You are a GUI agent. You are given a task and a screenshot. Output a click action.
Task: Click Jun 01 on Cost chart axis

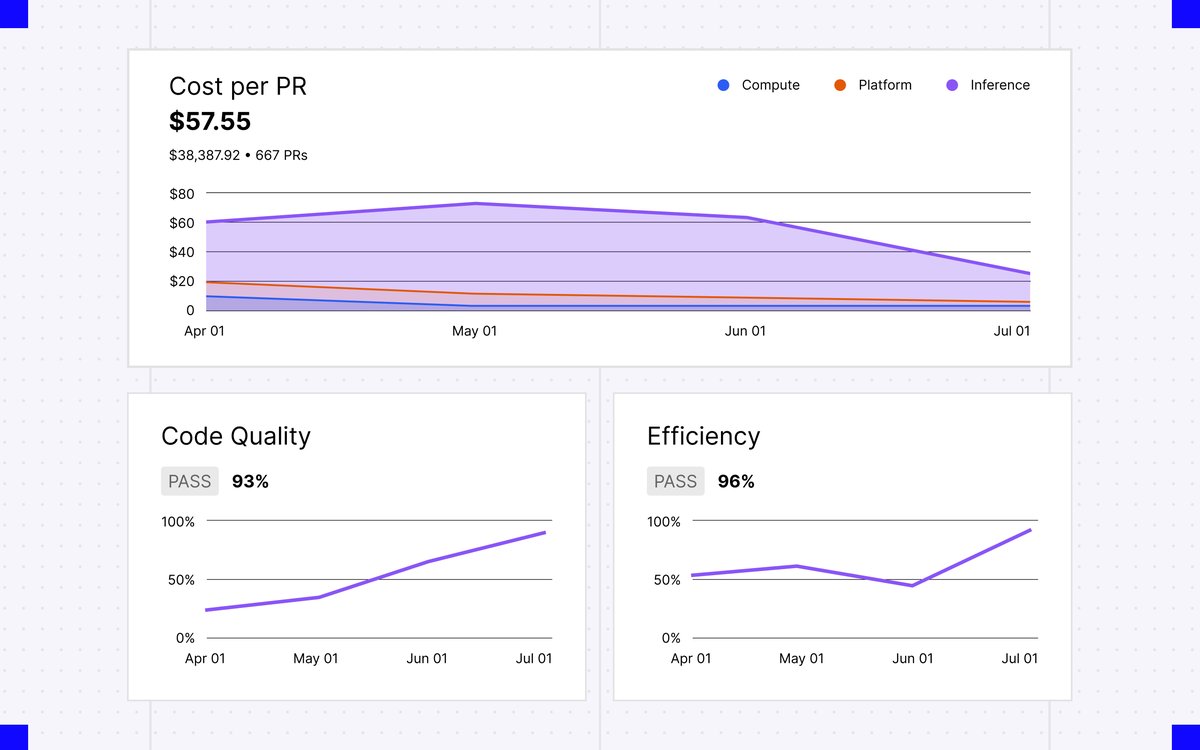[x=745, y=331]
